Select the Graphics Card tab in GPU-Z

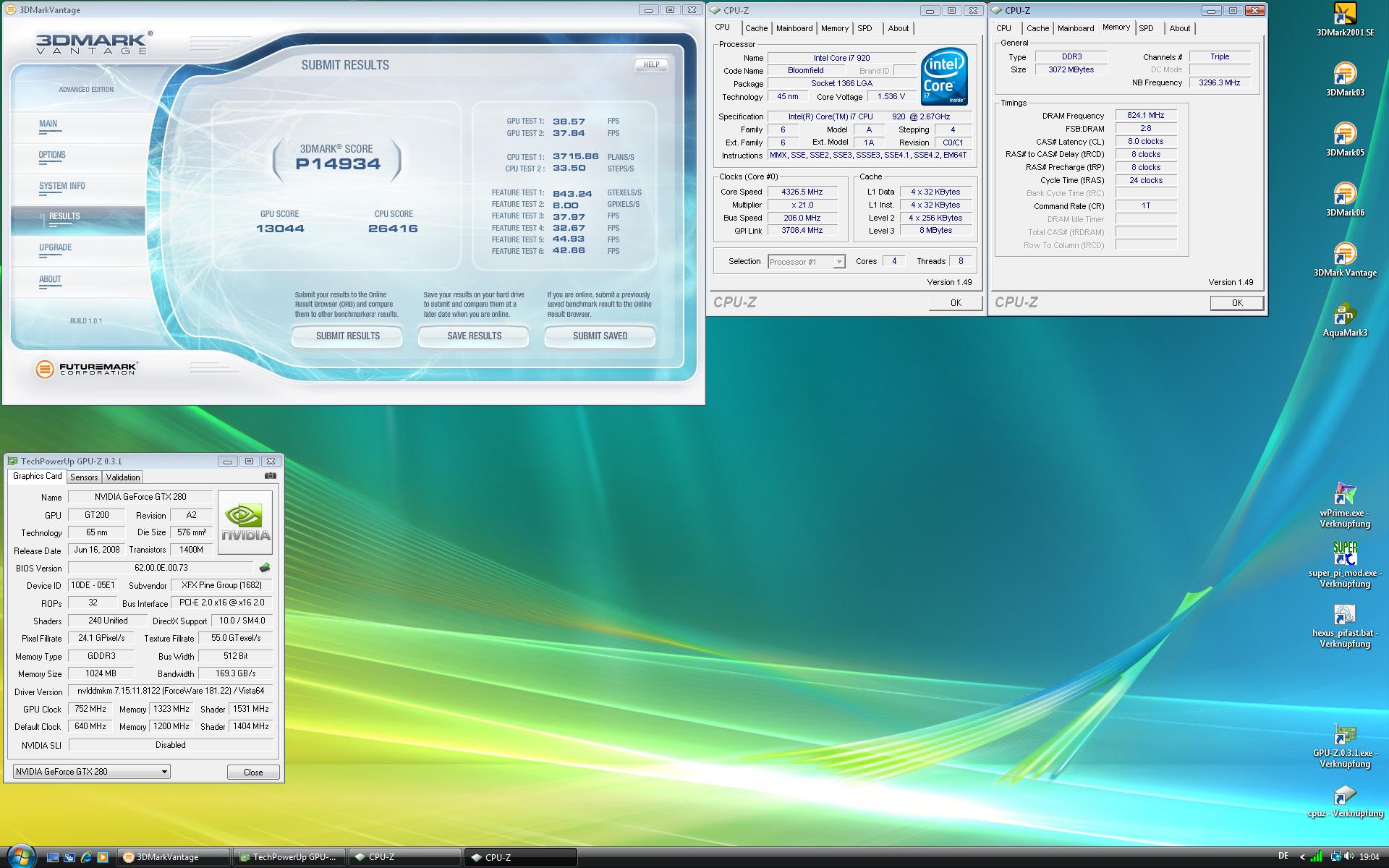[x=37, y=476]
